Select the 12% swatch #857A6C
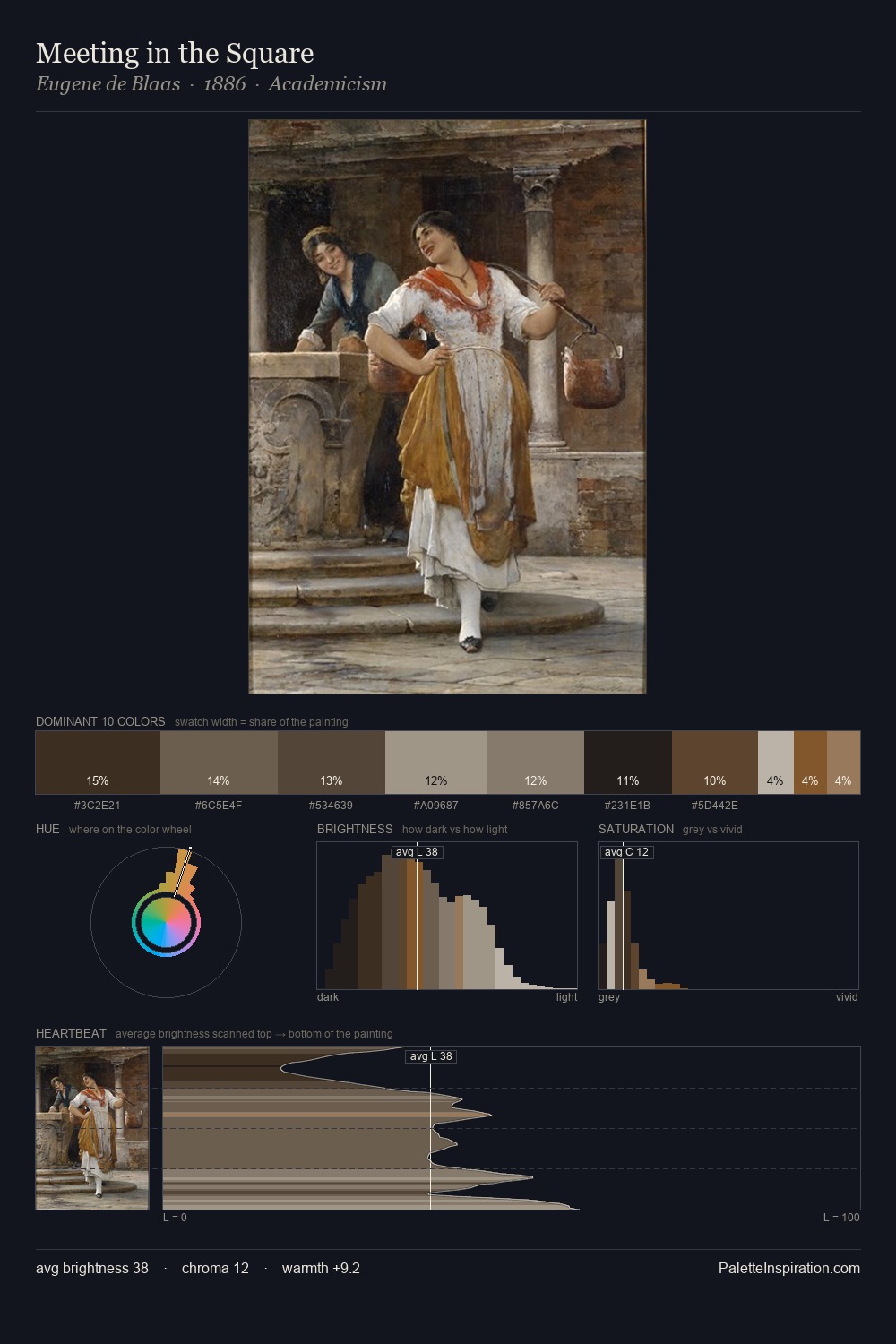 tap(536, 762)
